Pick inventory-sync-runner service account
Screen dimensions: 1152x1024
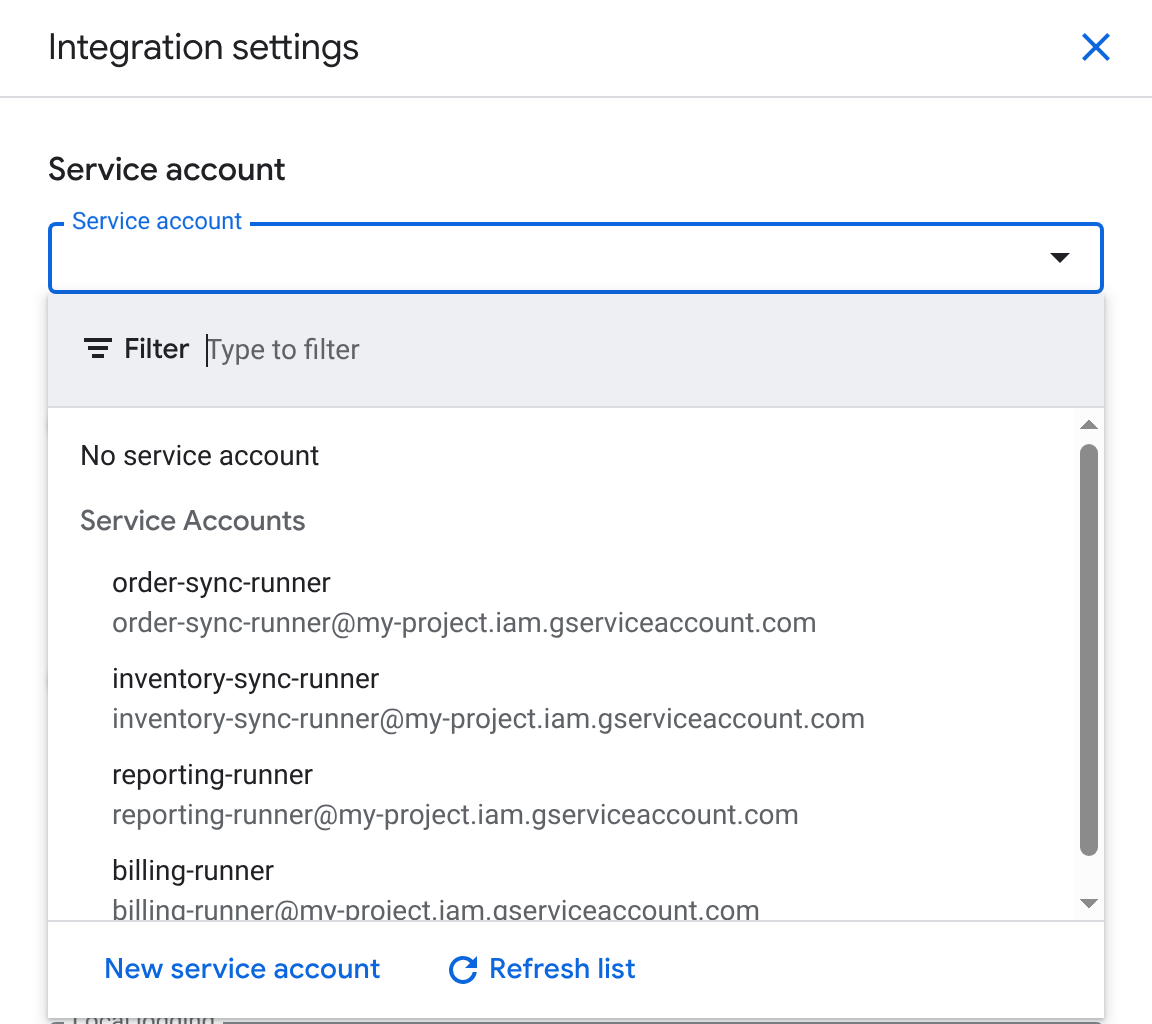[561, 699]
